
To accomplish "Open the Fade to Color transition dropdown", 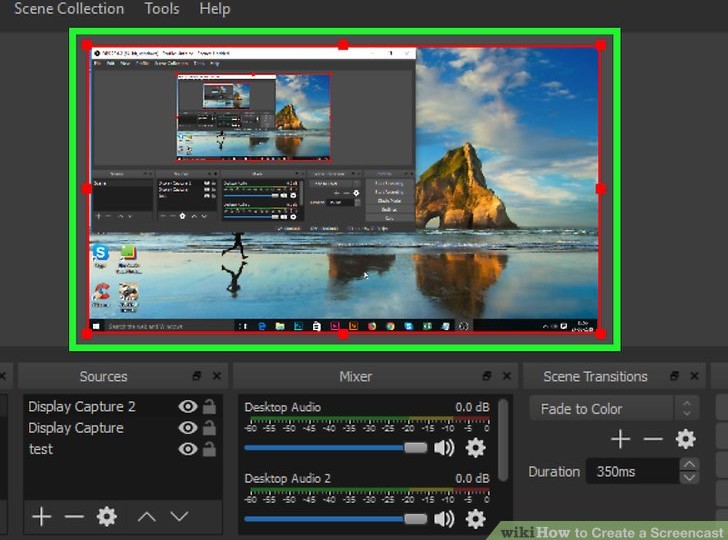I will click(613, 408).
